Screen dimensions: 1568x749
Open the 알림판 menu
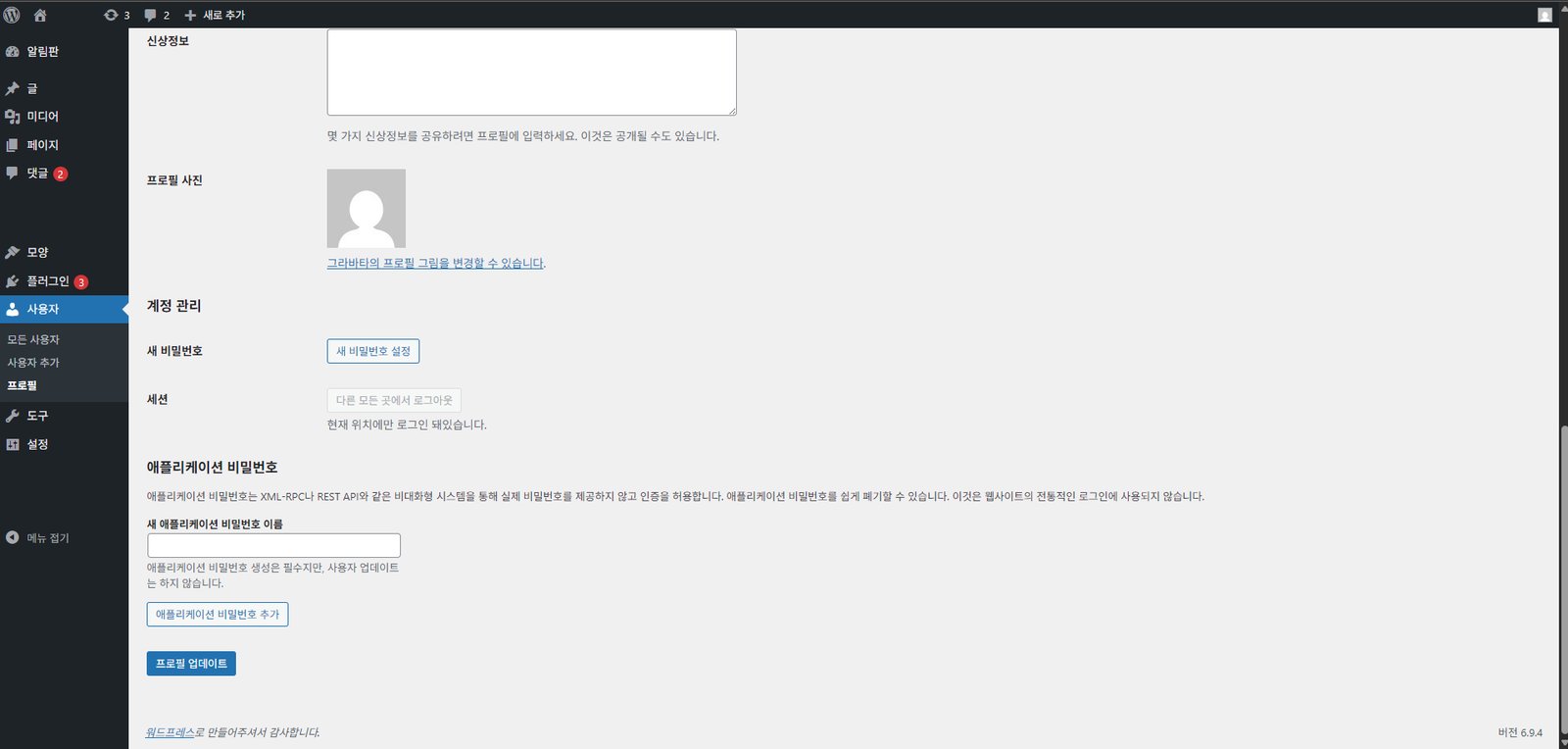tap(64, 51)
